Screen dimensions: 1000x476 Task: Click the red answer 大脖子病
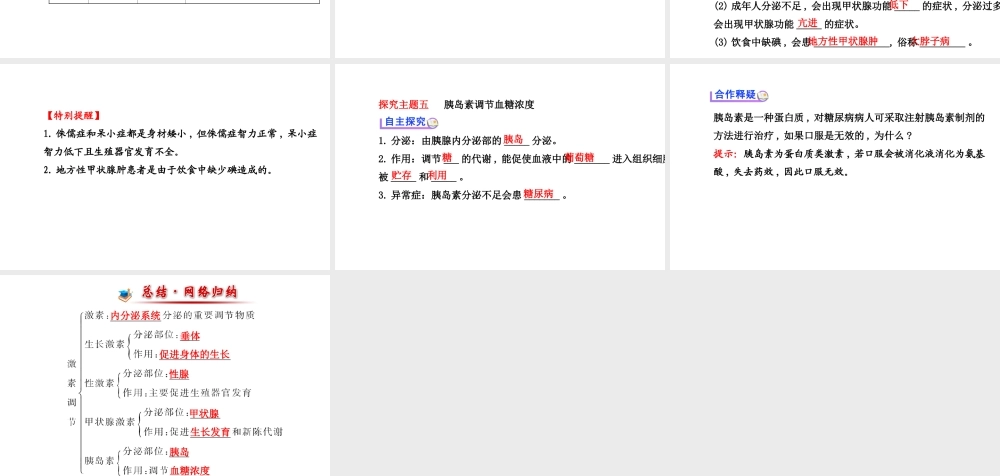[x=930, y=41]
